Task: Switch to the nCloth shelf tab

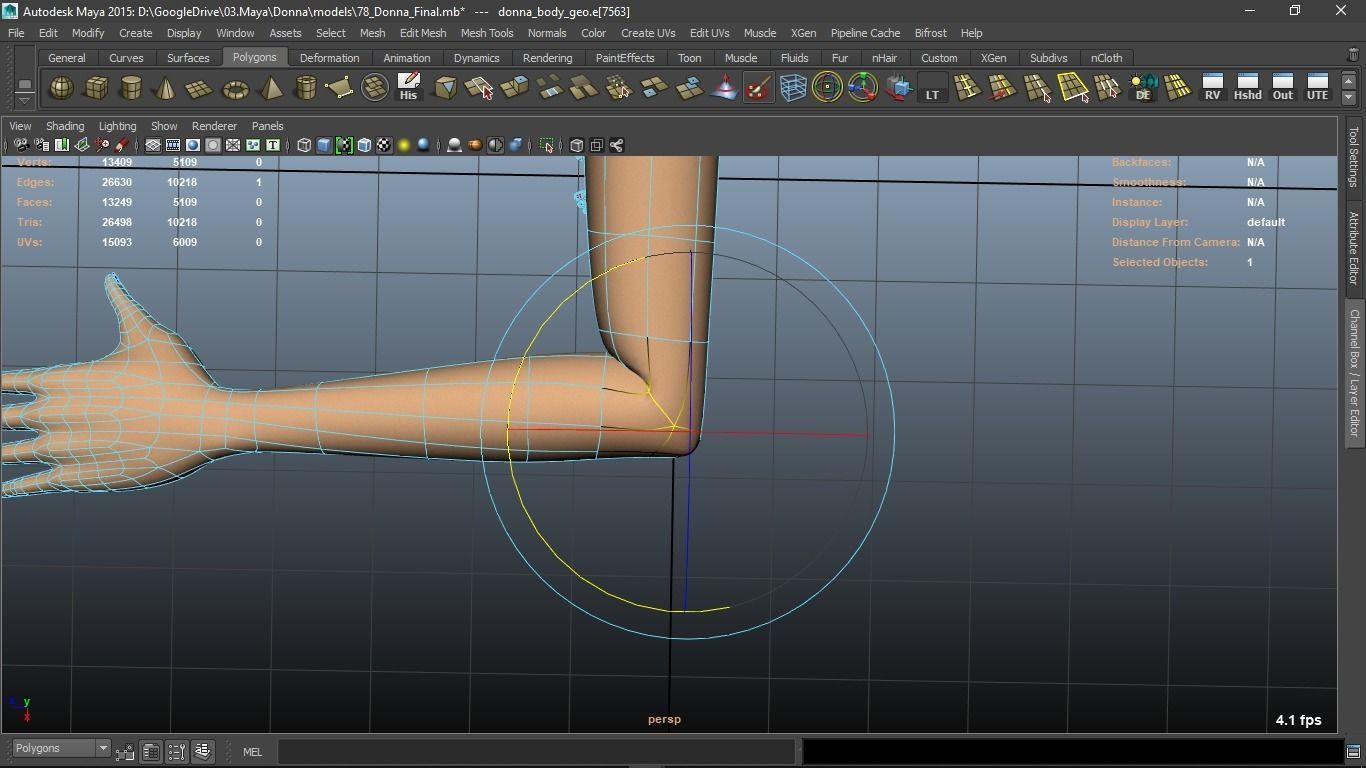Action: pos(1106,58)
